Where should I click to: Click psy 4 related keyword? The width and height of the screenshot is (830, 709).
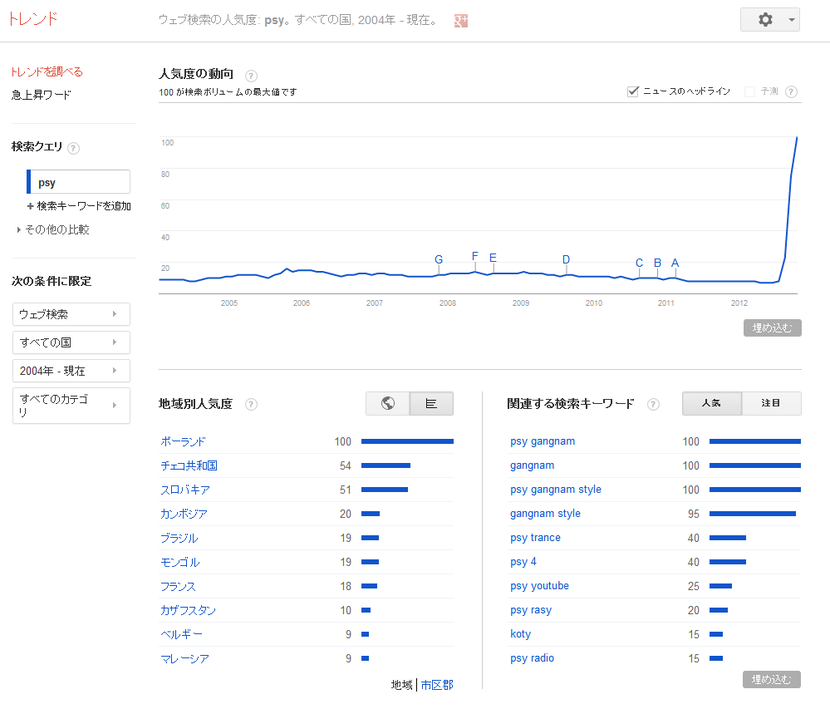[x=523, y=562]
